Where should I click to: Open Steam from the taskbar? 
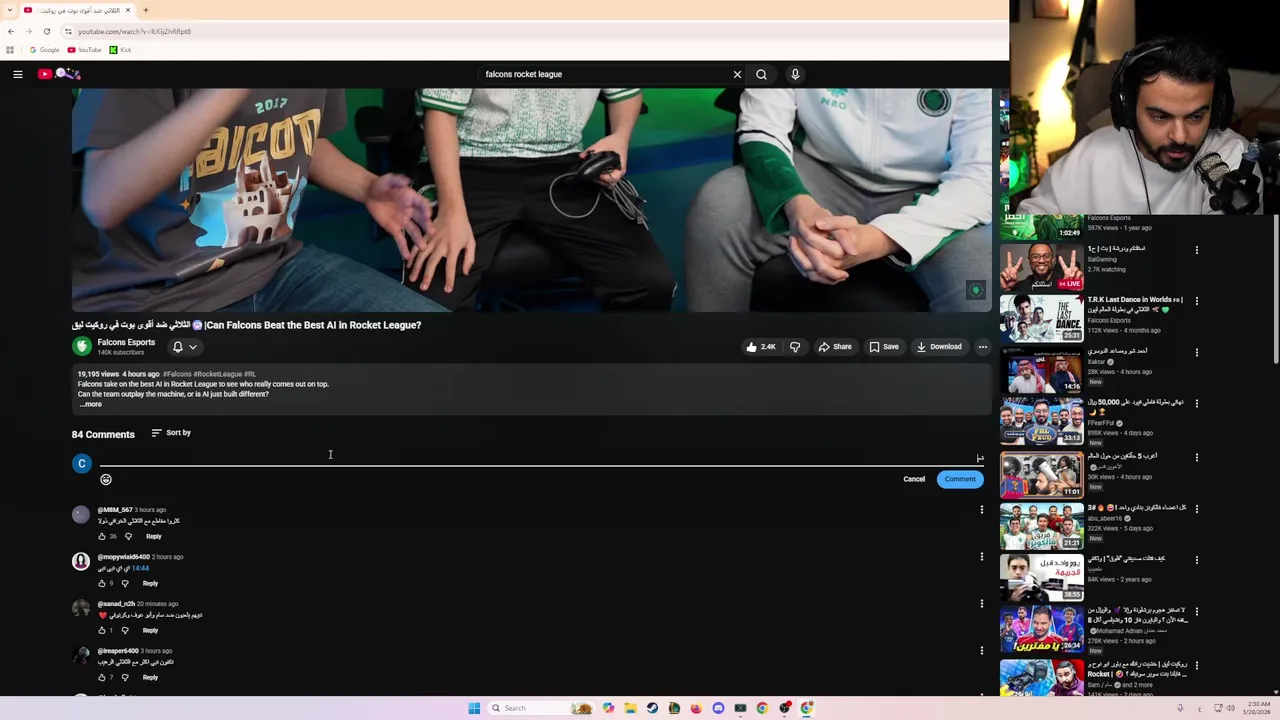coord(652,708)
